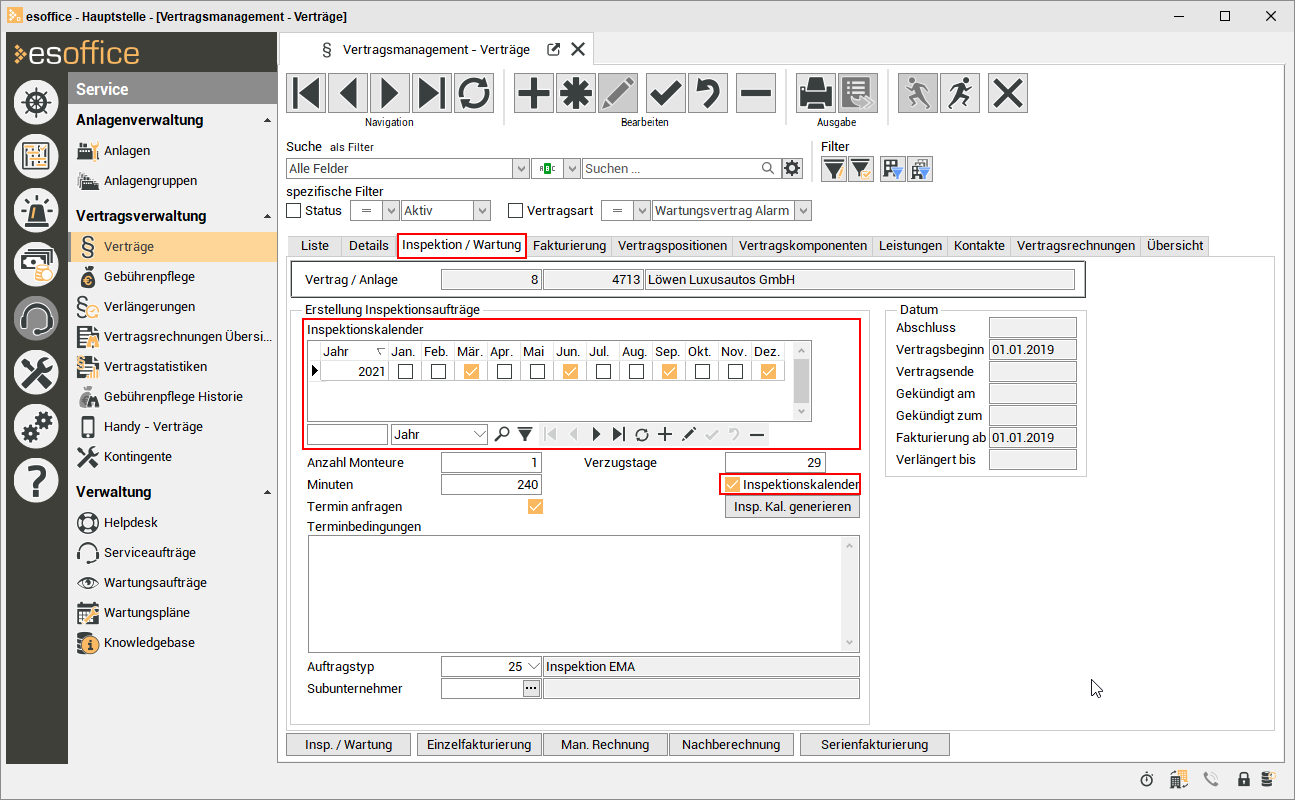The image size is (1295, 800).
Task: Click the asterisk copy-record icon
Action: tap(576, 93)
